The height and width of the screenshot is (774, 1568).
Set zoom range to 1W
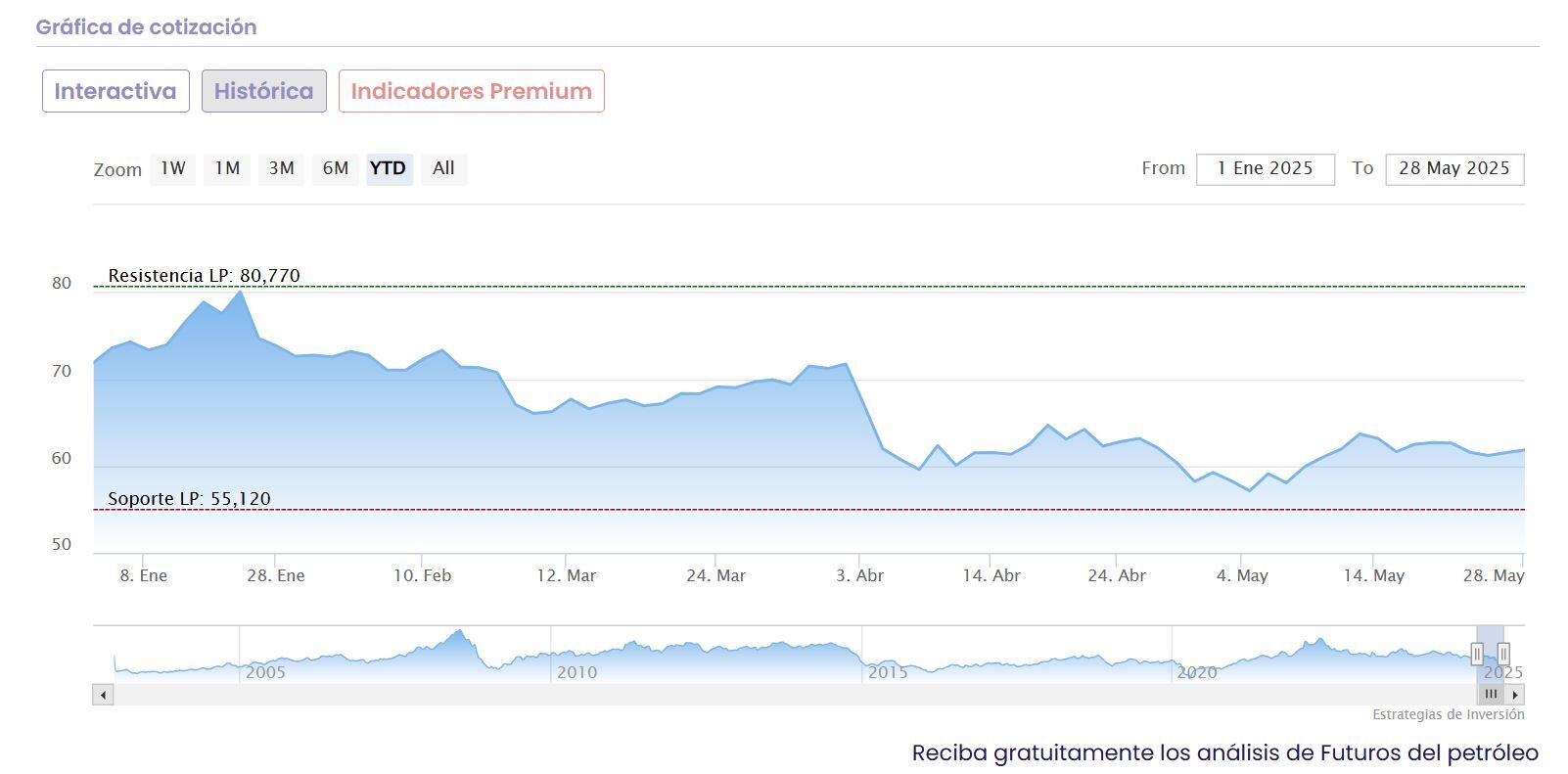173,168
